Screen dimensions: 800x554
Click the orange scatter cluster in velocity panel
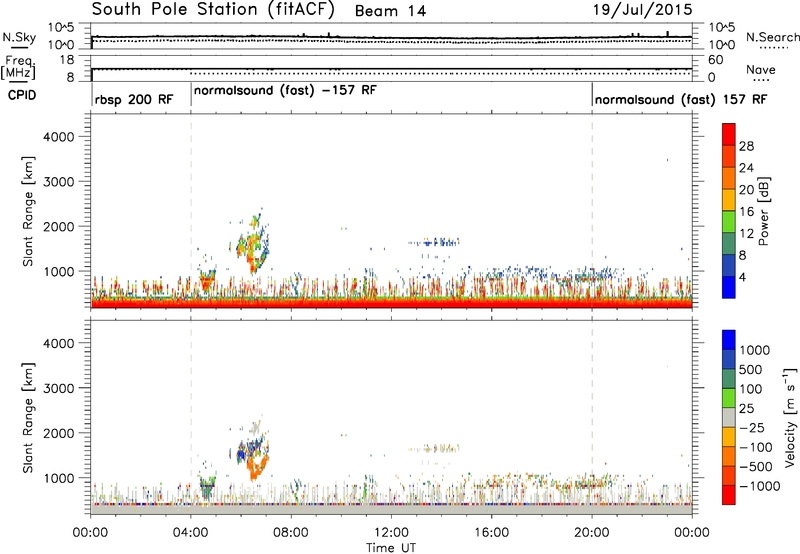pos(256,467)
